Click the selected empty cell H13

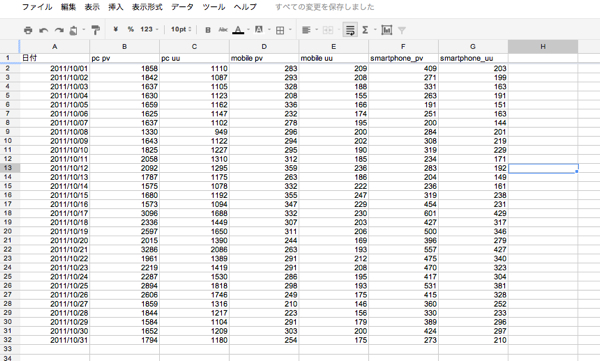coord(543,168)
